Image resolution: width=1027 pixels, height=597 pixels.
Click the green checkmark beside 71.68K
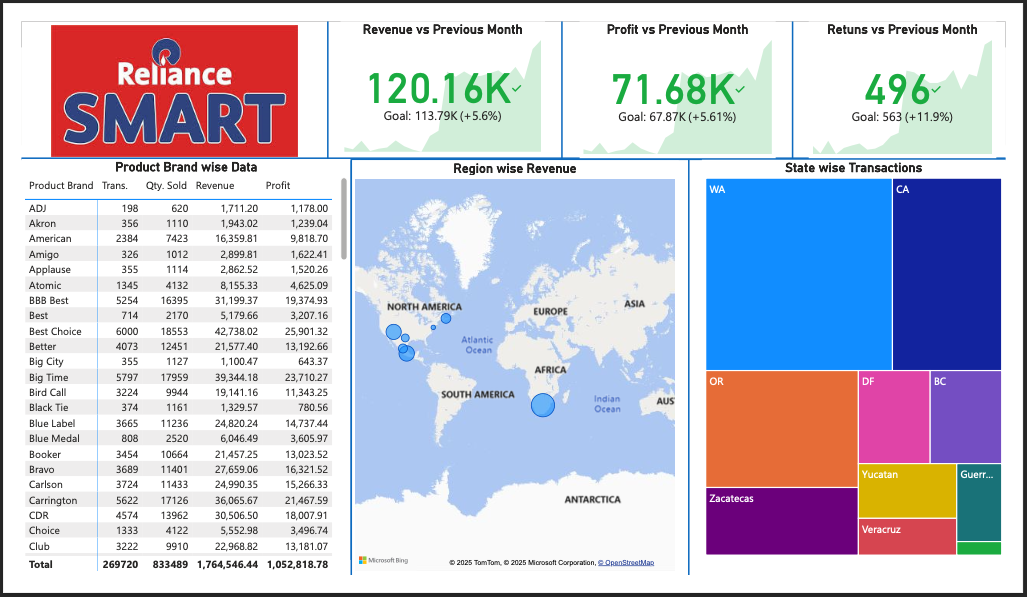pos(740,89)
